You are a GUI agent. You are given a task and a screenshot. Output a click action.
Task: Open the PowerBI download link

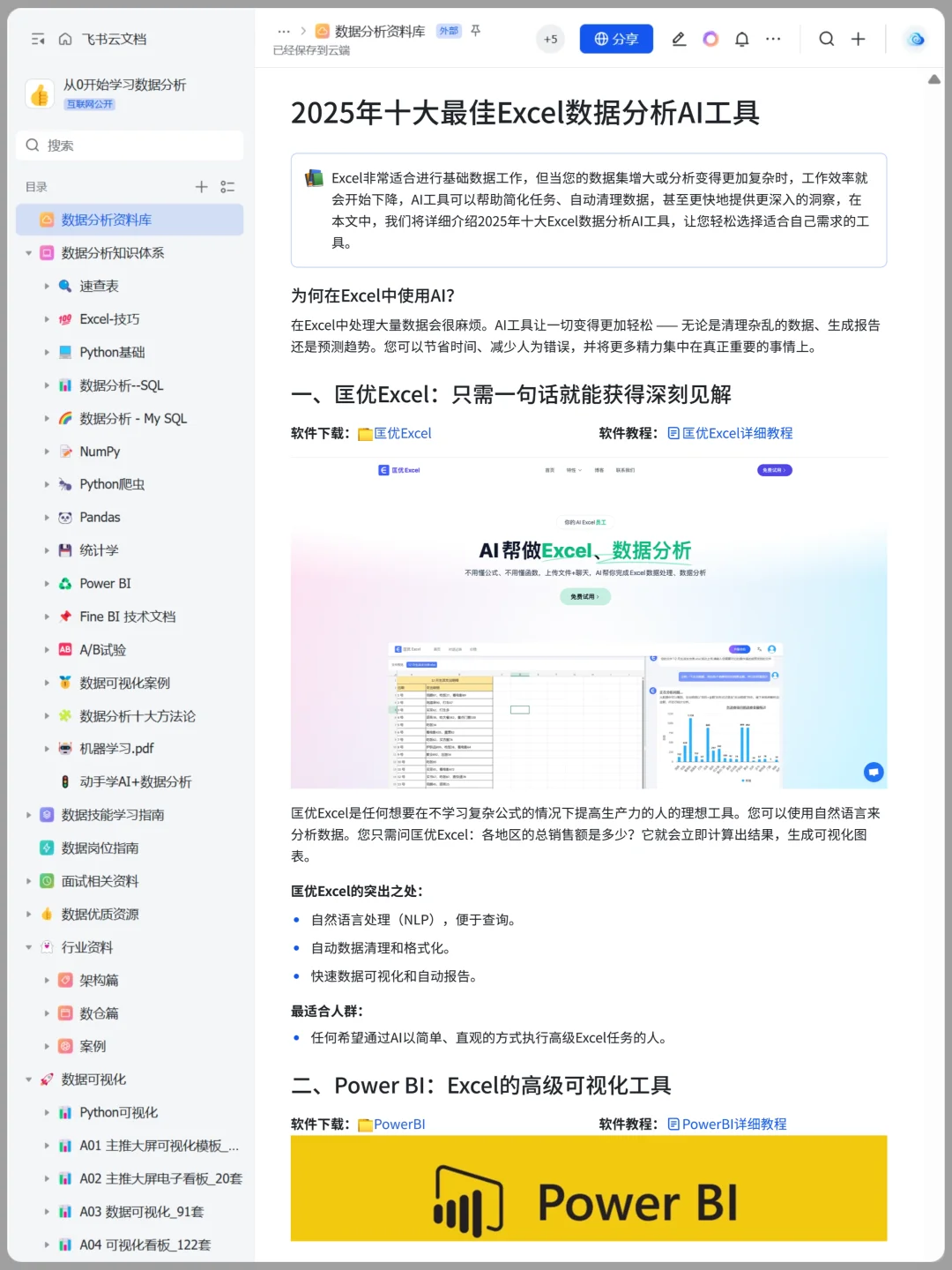click(x=399, y=1124)
